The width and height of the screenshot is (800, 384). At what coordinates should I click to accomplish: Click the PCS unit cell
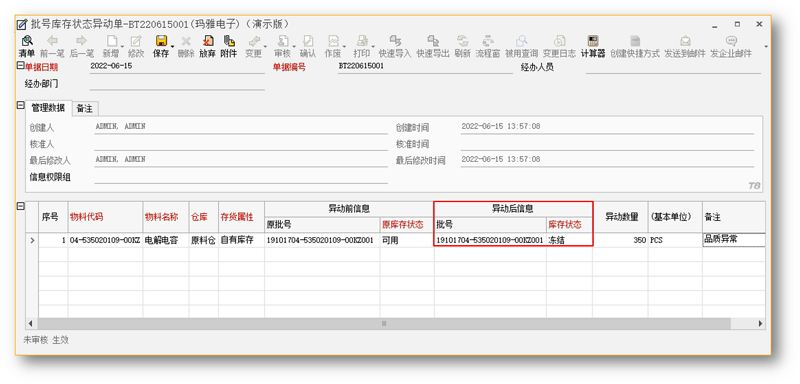coord(675,240)
